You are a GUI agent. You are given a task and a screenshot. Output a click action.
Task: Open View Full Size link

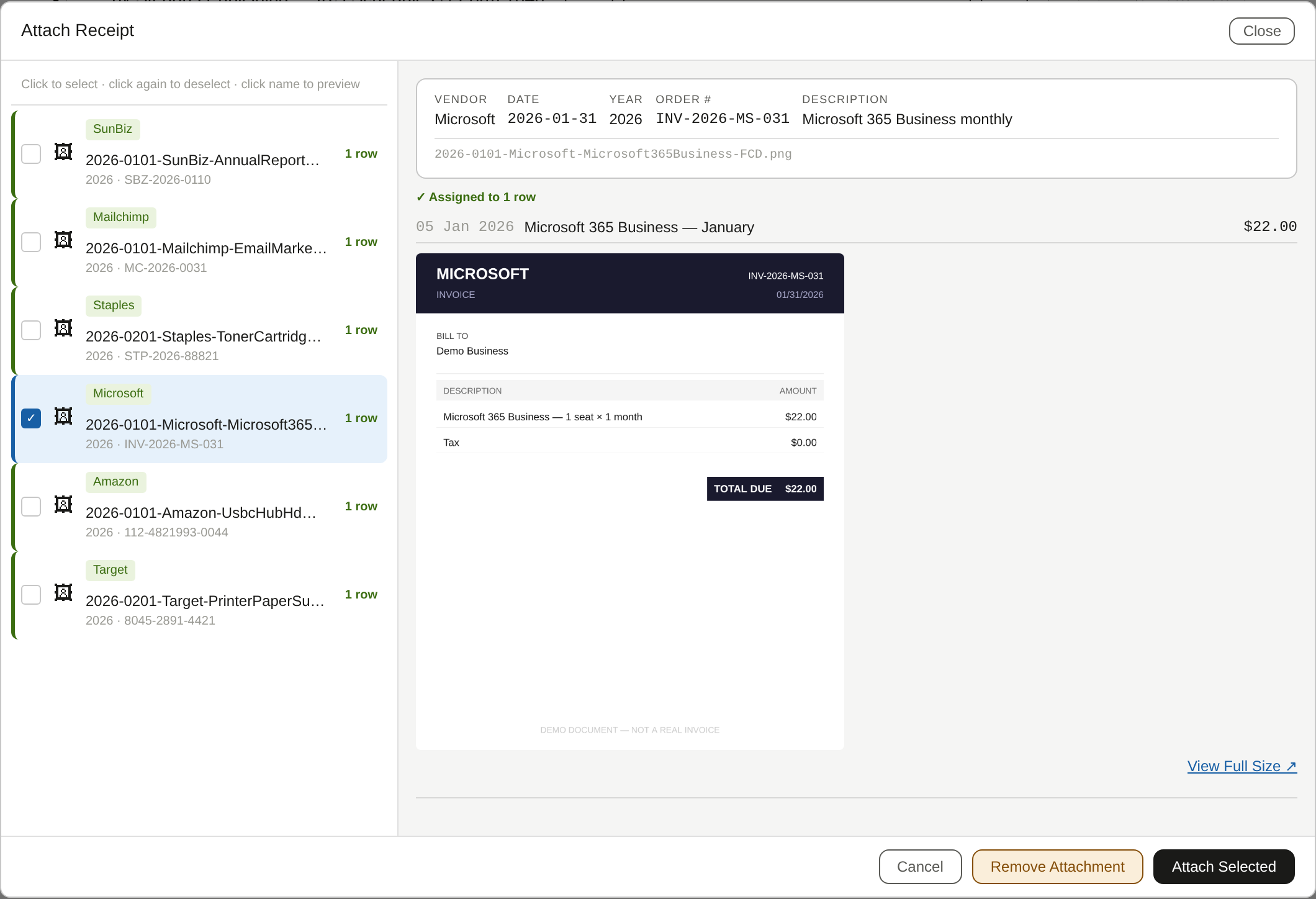click(x=1242, y=766)
